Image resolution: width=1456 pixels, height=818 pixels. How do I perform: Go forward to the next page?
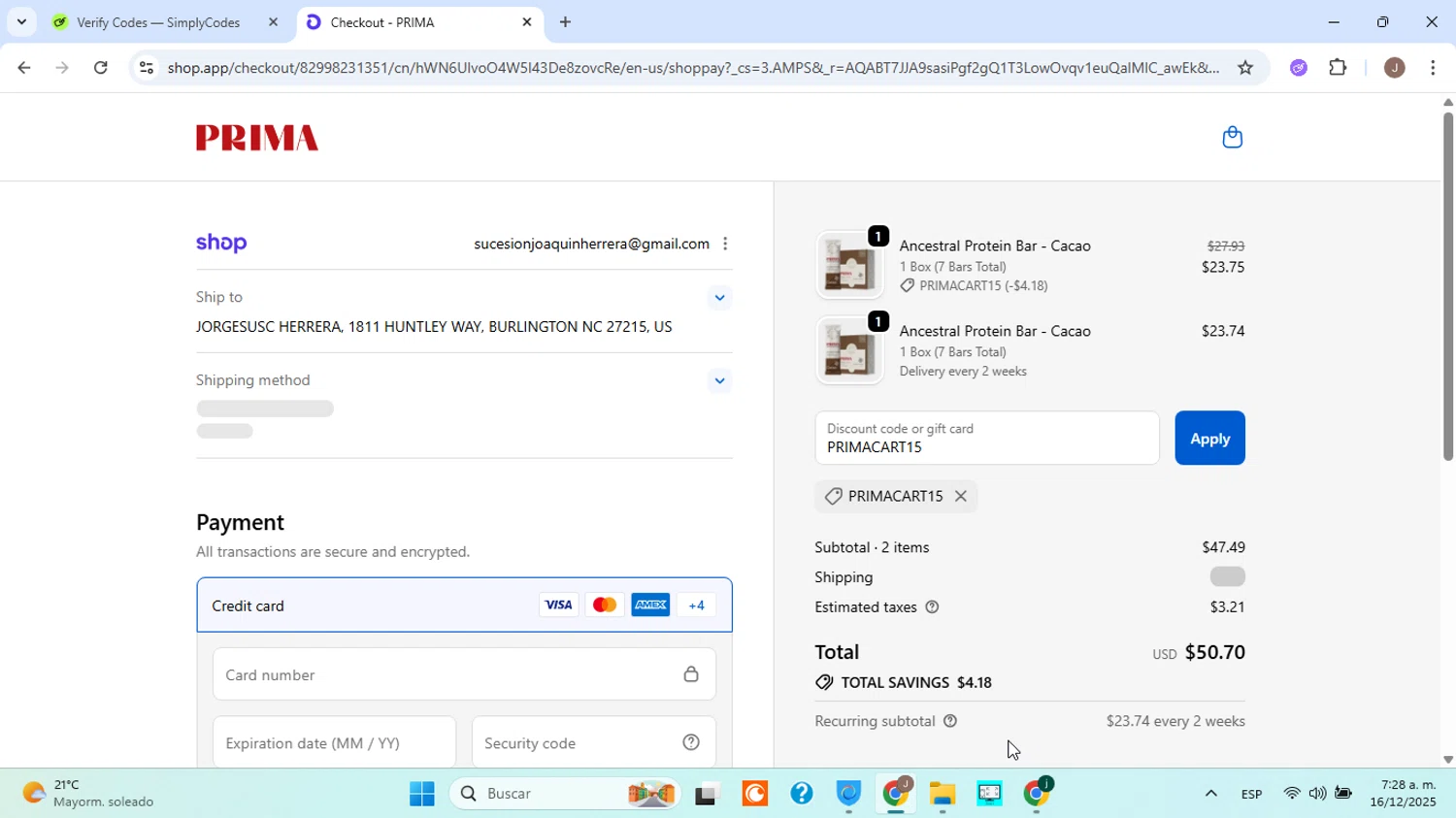coord(62,68)
